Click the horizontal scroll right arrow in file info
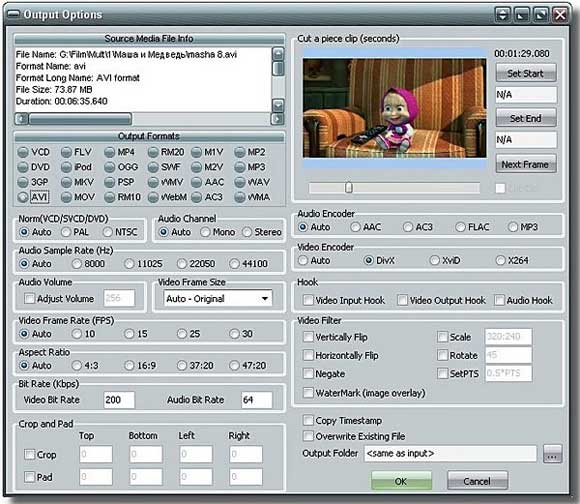 pyautogui.click(x=277, y=119)
